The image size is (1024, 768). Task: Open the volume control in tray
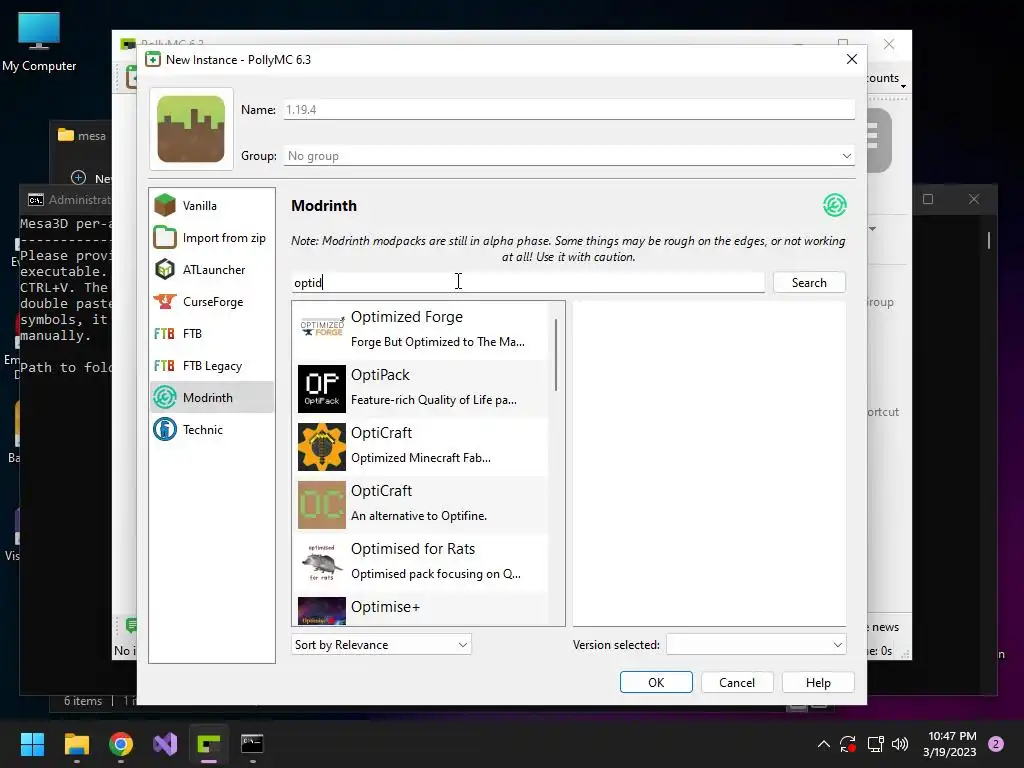pyautogui.click(x=900, y=744)
